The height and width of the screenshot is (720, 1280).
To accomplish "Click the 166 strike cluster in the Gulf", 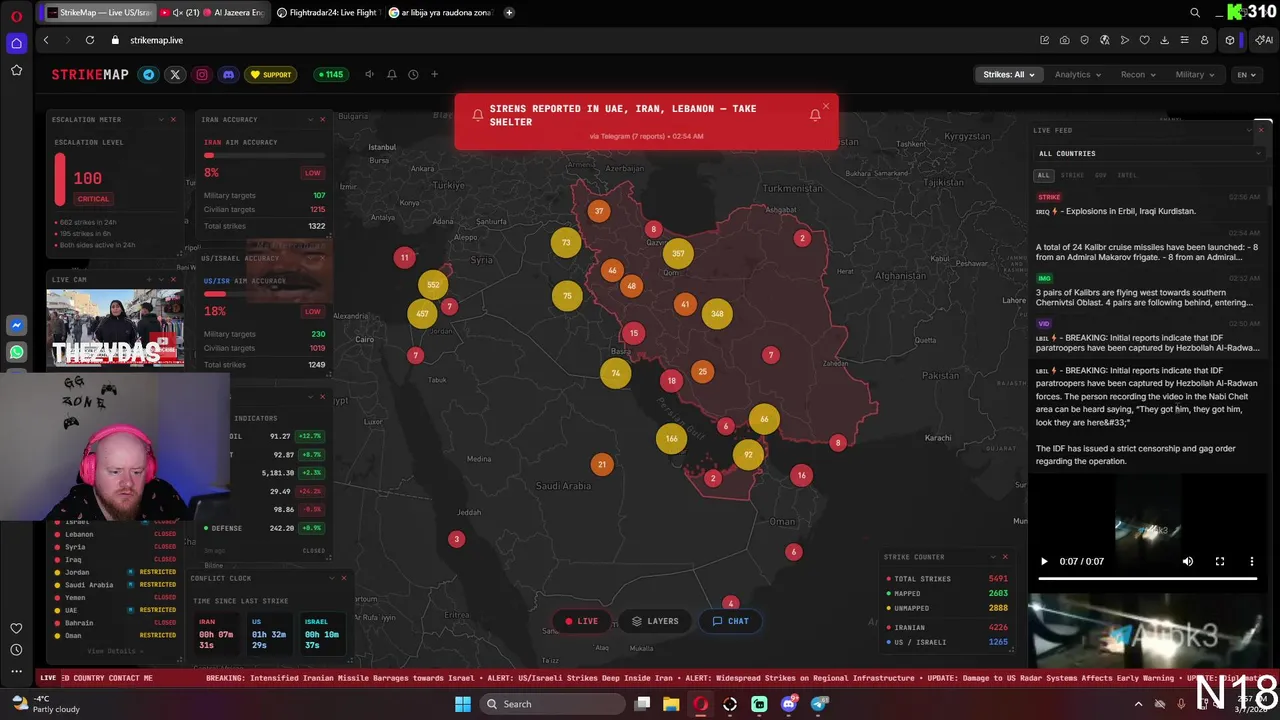I will tap(671, 438).
